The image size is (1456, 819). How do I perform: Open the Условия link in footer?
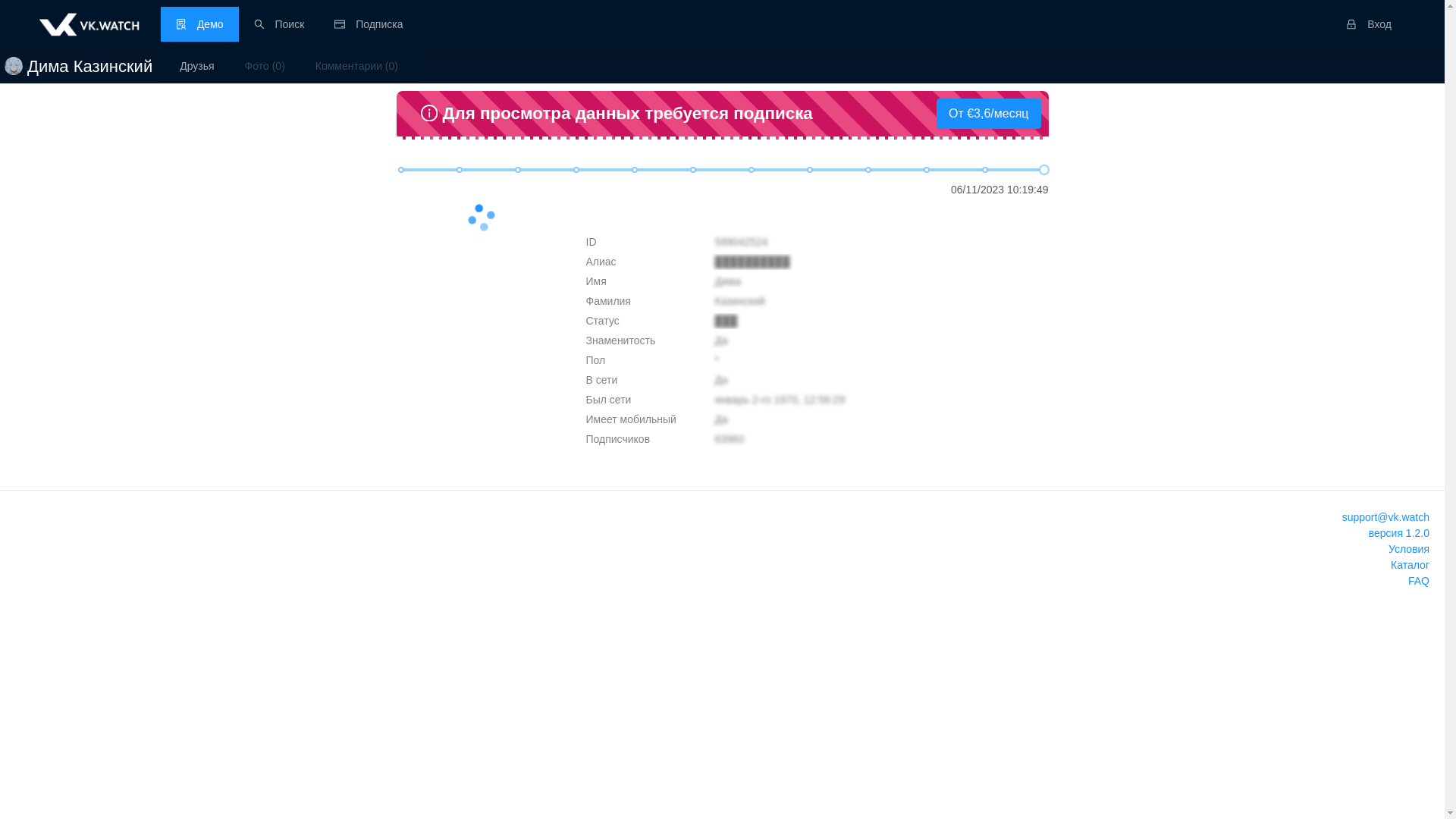click(x=1408, y=549)
